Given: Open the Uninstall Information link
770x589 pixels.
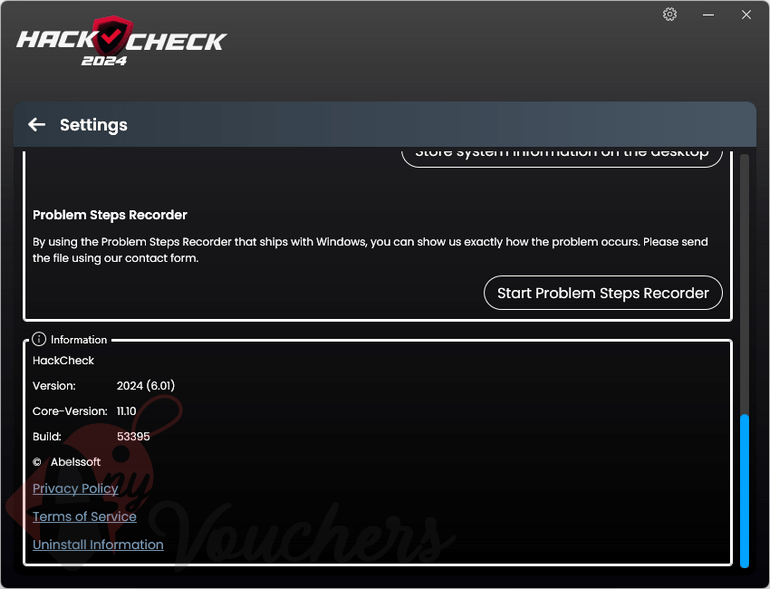Looking at the screenshot, I should [98, 544].
